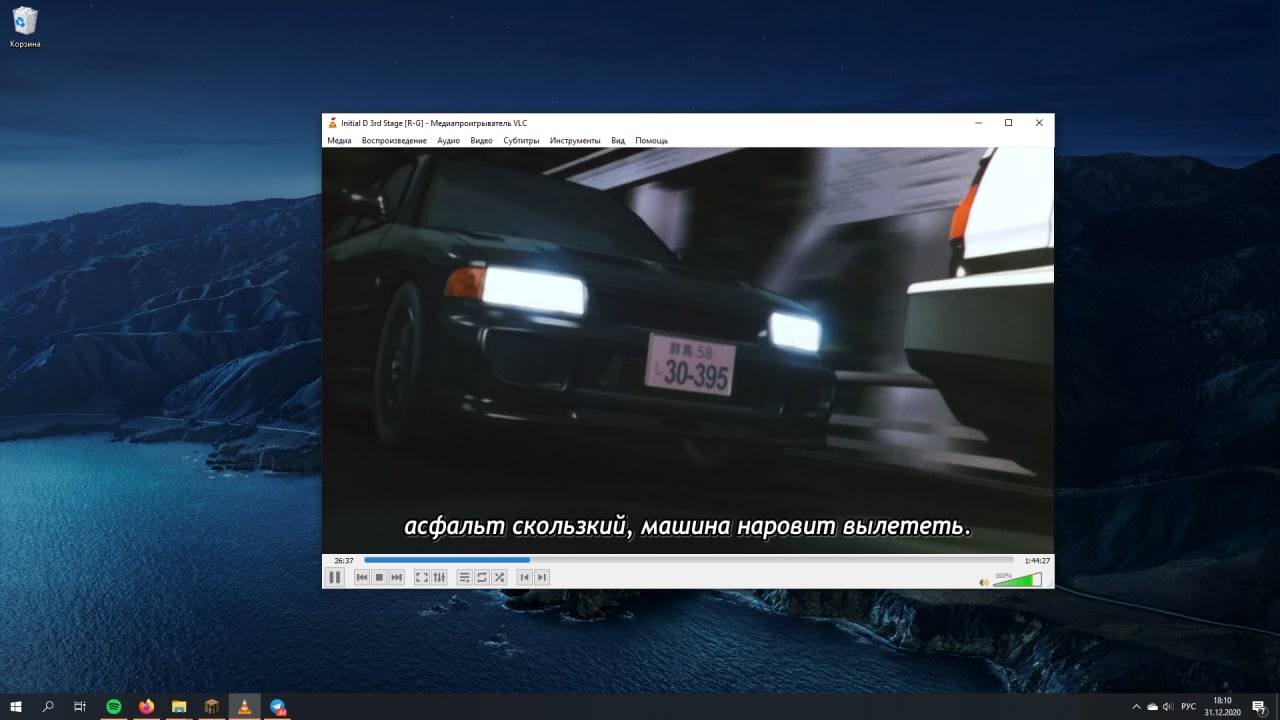Viewport: 1280px width, 720px height.
Task: Seek on the playback progress bar
Action: point(689,560)
